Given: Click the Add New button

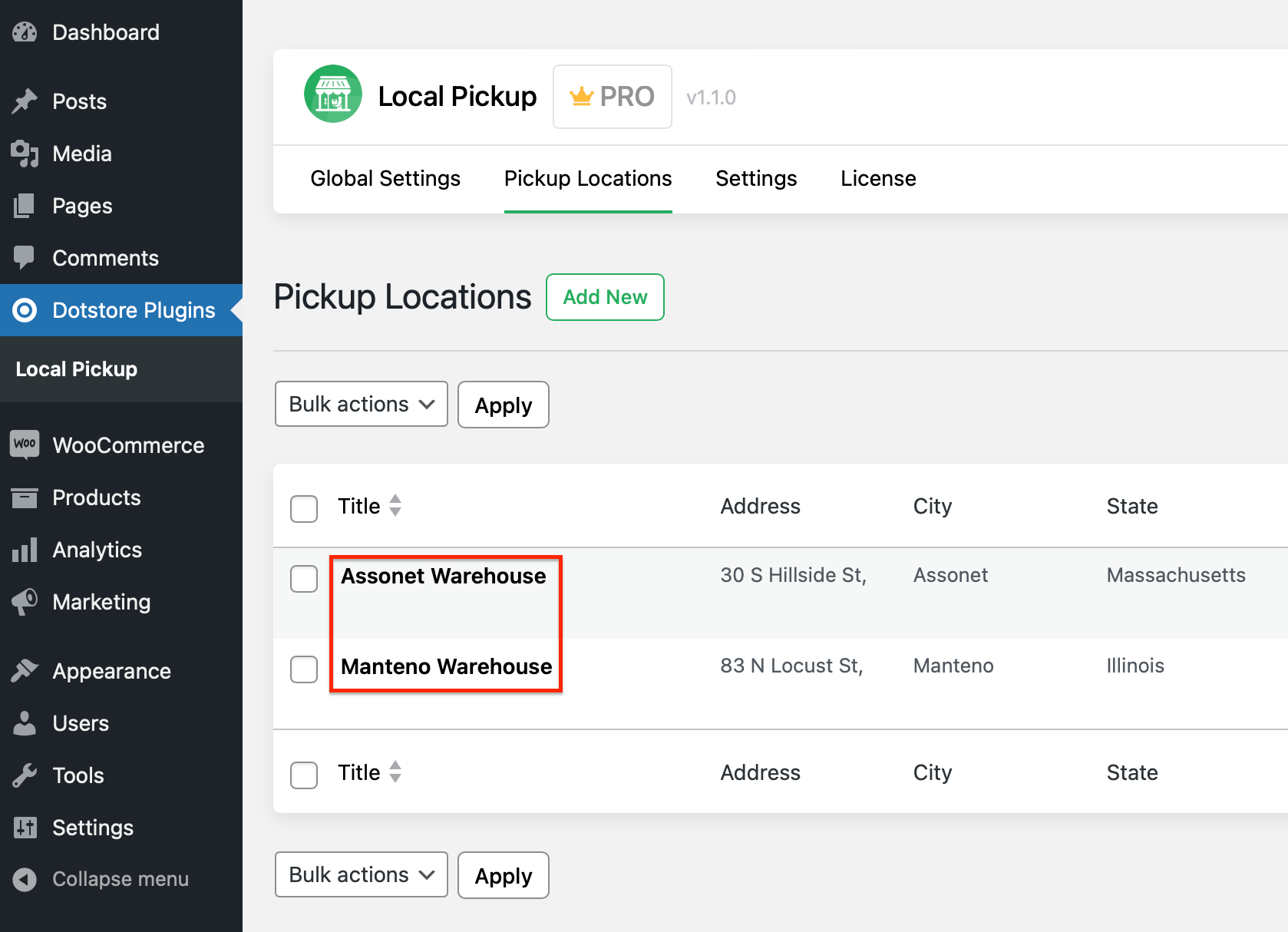Looking at the screenshot, I should click(605, 297).
